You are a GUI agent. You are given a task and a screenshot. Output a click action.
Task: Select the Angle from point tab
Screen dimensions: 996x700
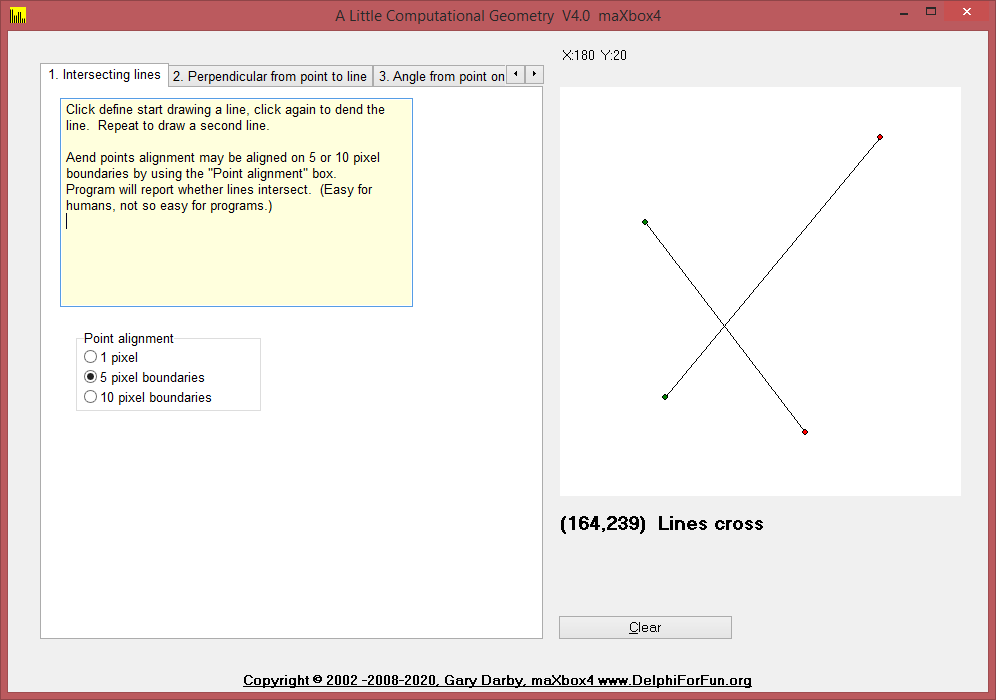coord(440,76)
